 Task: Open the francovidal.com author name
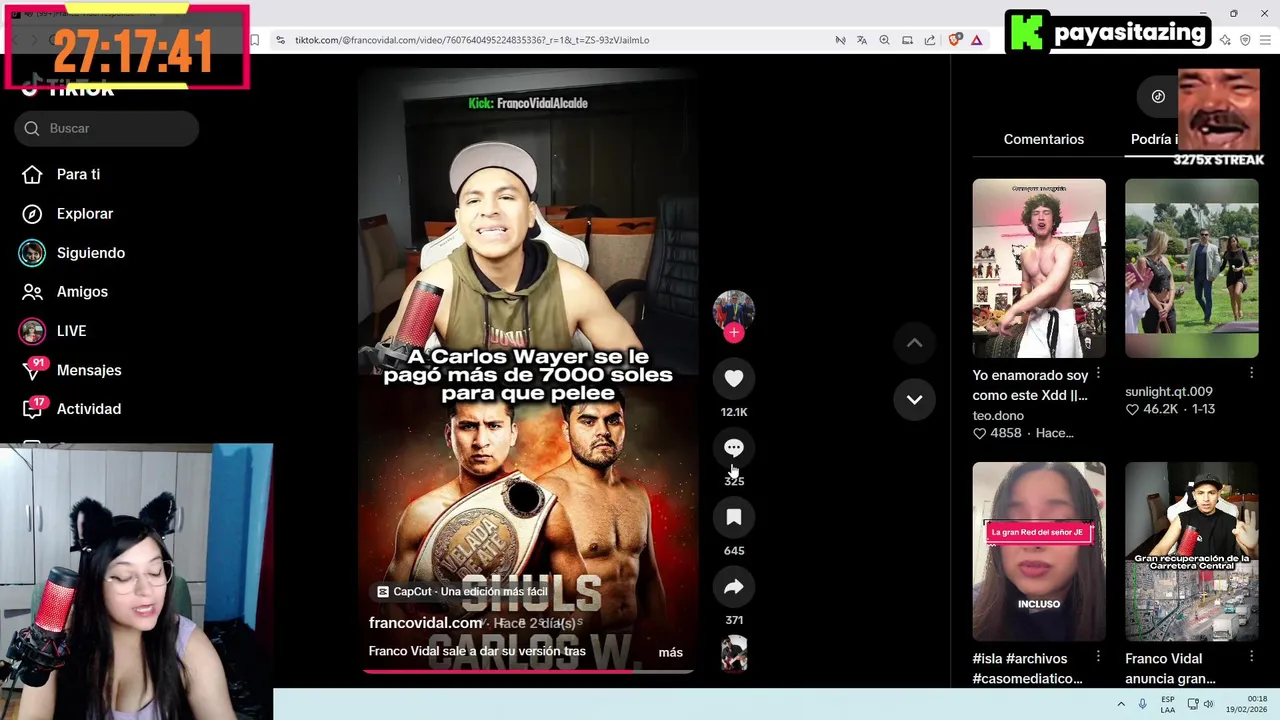click(426, 623)
